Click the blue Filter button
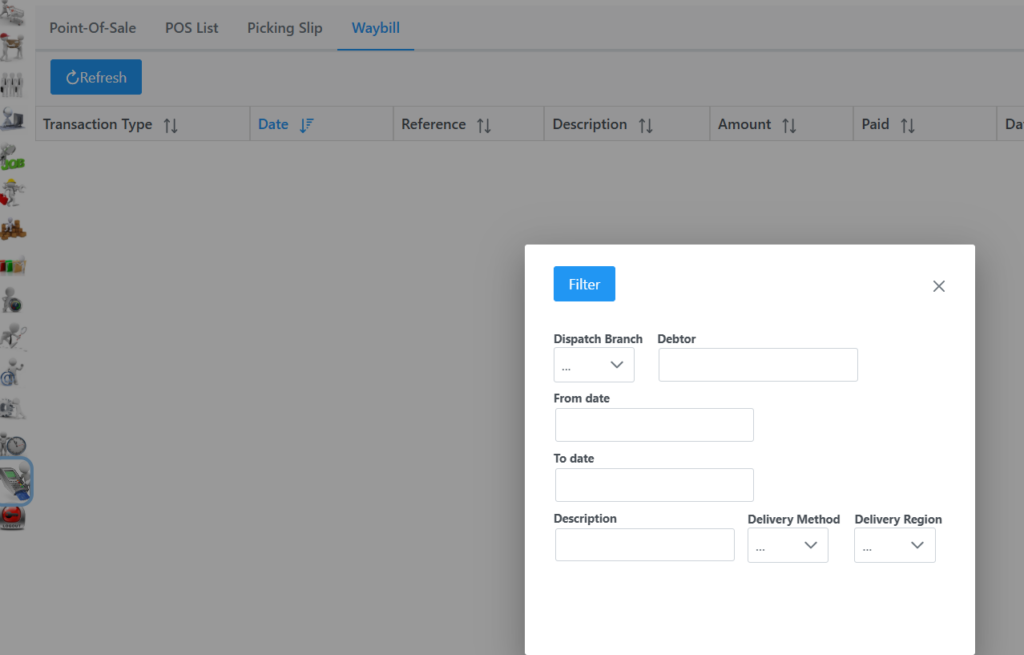This screenshot has width=1024, height=655. coord(584,284)
